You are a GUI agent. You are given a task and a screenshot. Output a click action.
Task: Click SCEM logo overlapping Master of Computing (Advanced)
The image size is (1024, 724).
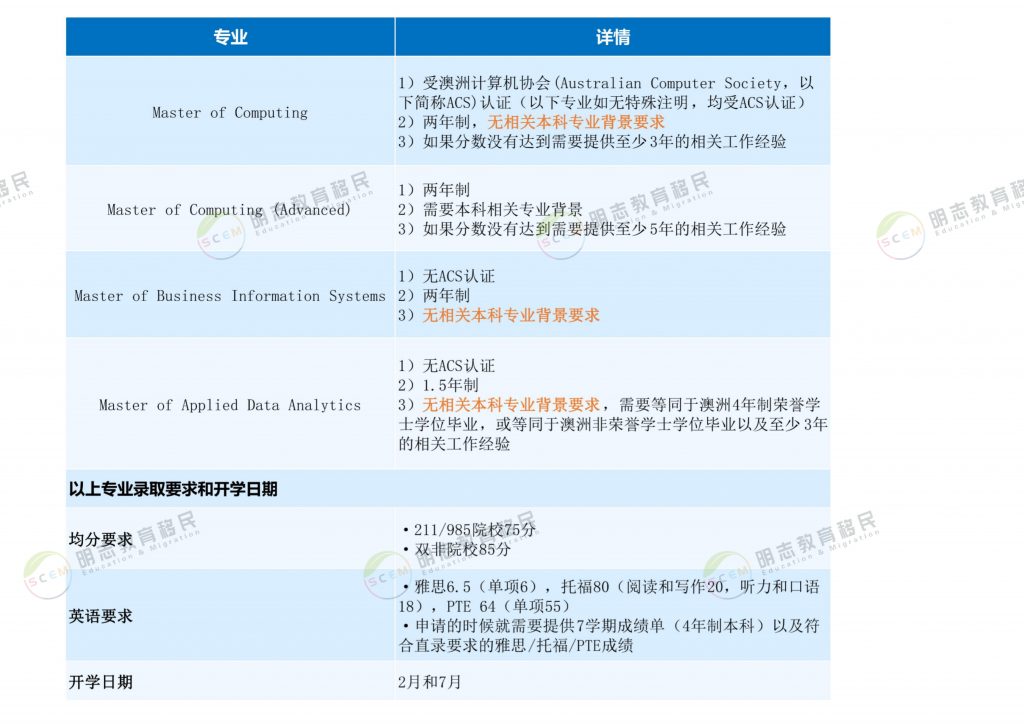pos(220,235)
